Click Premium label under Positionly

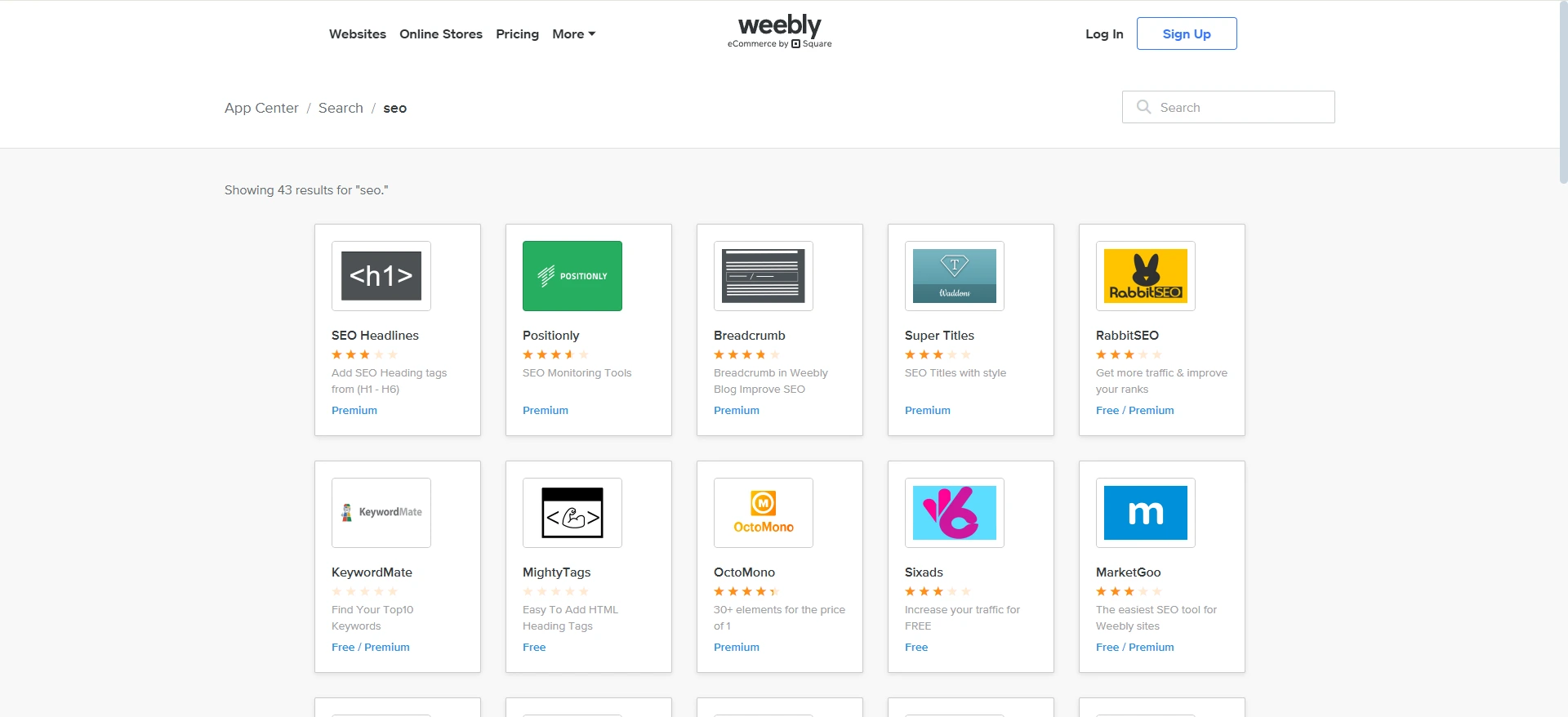[546, 411]
